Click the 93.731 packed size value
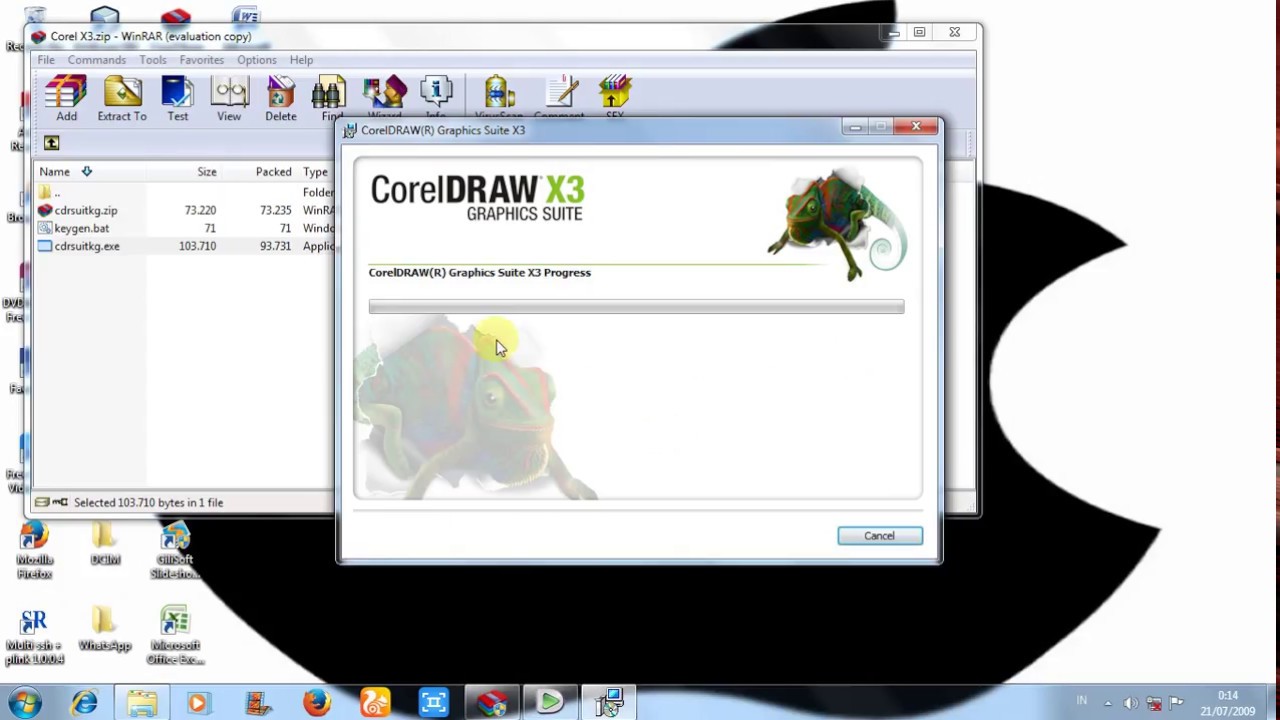 click(x=275, y=246)
